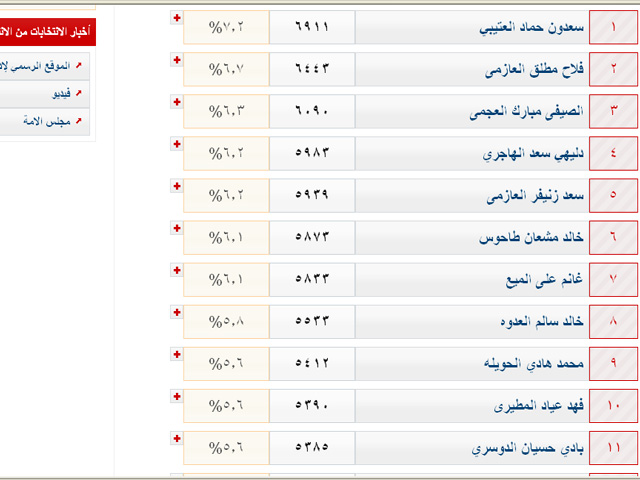Expand the بادي حسيان الدوسري row
Viewport: 640px width, 480px height.
pyautogui.click(x=177, y=439)
